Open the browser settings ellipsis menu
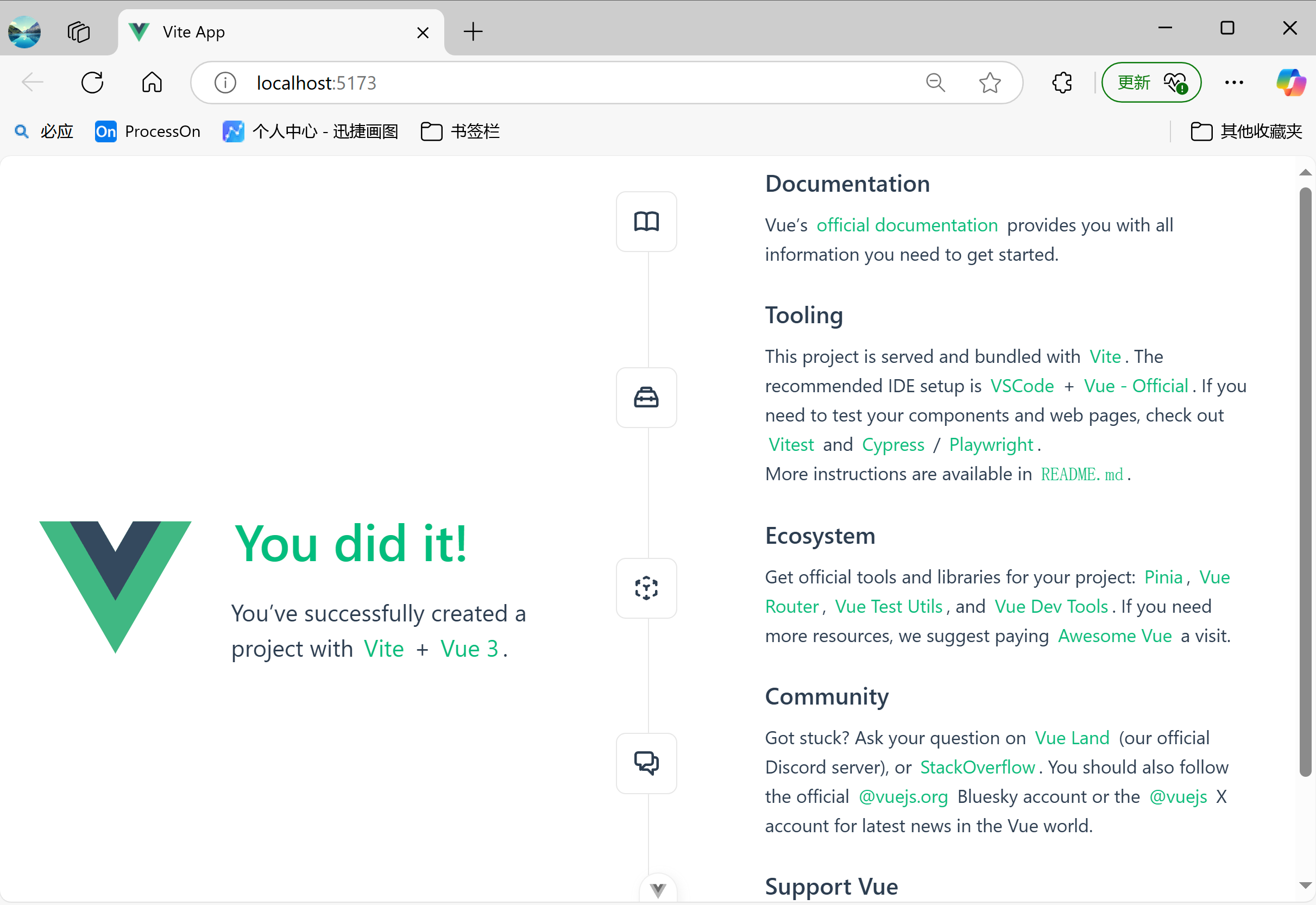 [1234, 83]
